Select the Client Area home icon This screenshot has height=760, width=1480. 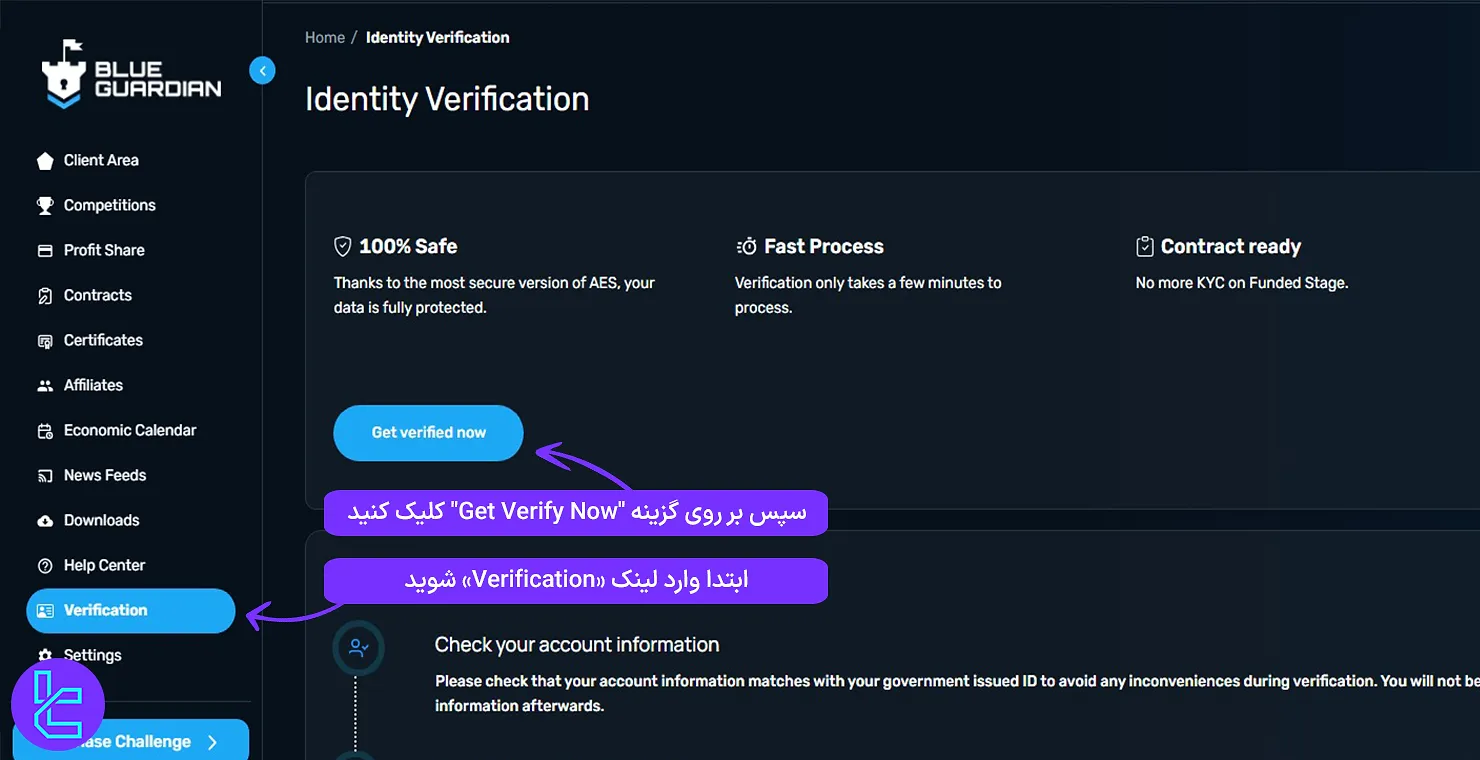click(45, 160)
